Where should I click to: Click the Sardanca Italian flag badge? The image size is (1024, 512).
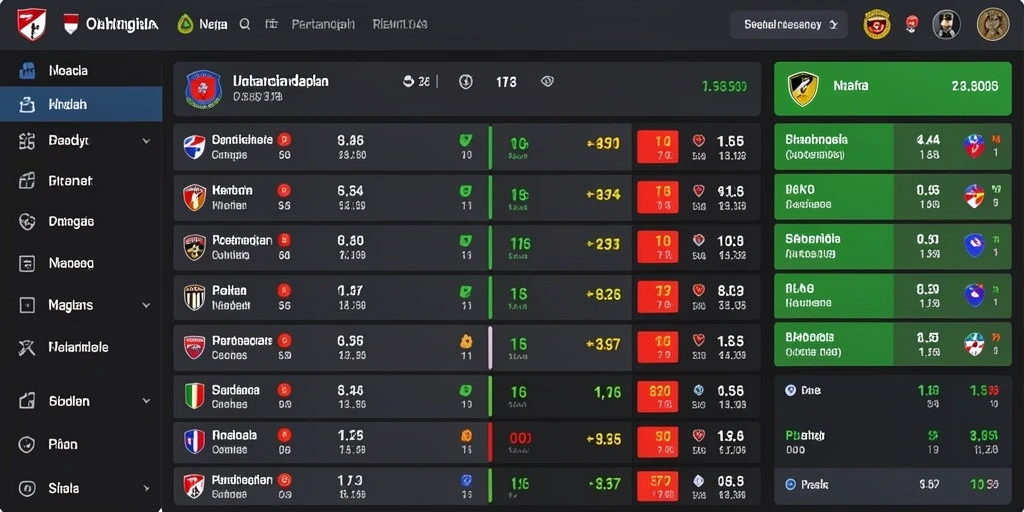pyautogui.click(x=195, y=396)
